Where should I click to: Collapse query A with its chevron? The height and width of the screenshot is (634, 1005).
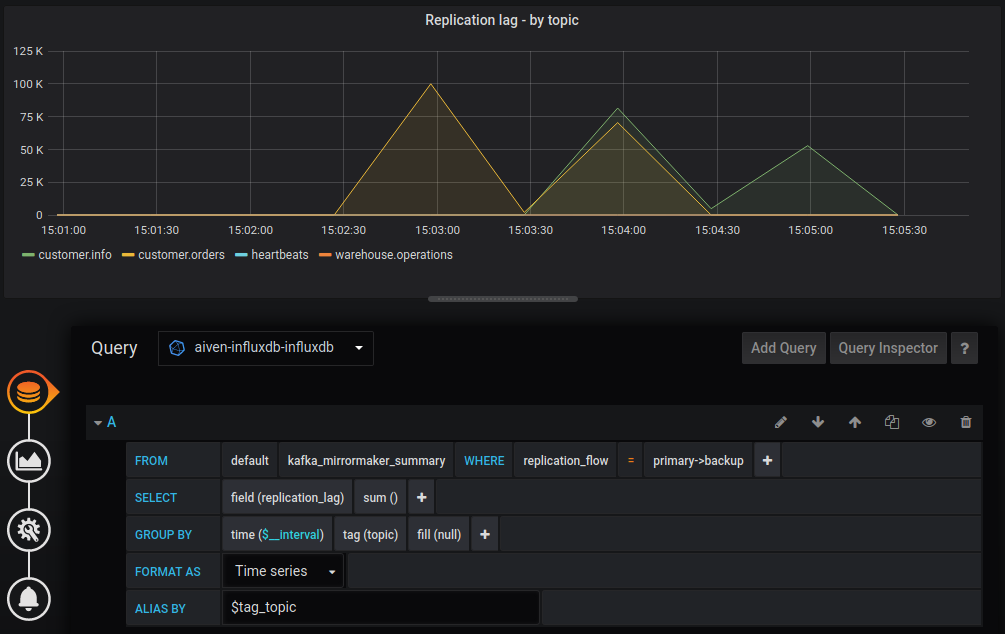96,422
